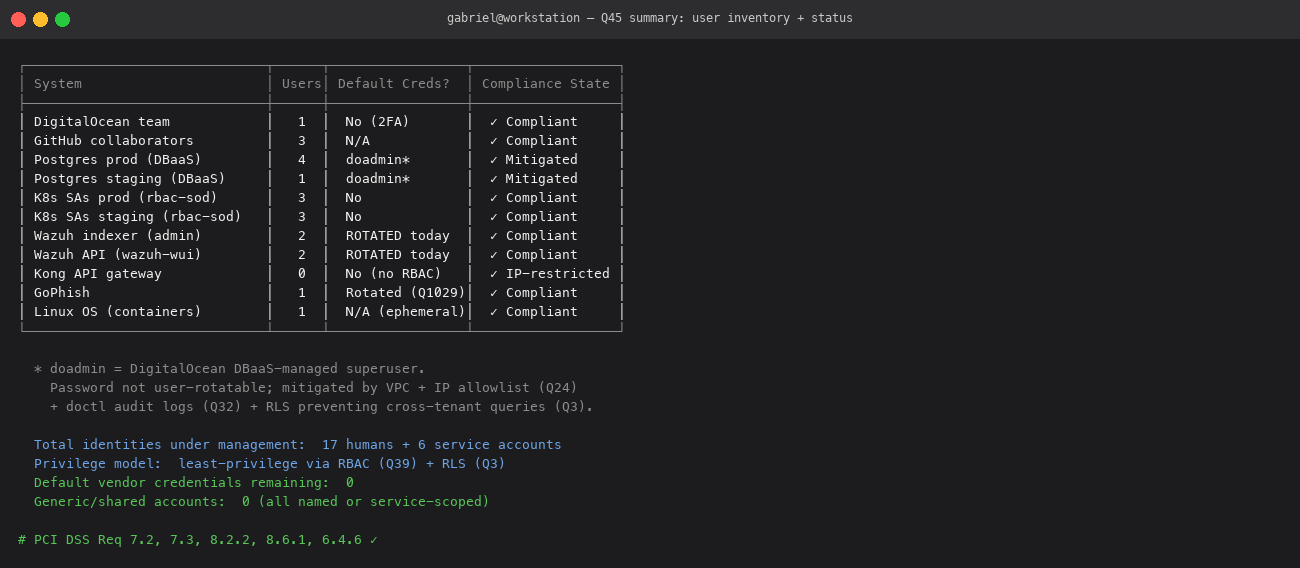
Task: Click the 'Generic/shared accounts' summary line
Action: point(262,502)
